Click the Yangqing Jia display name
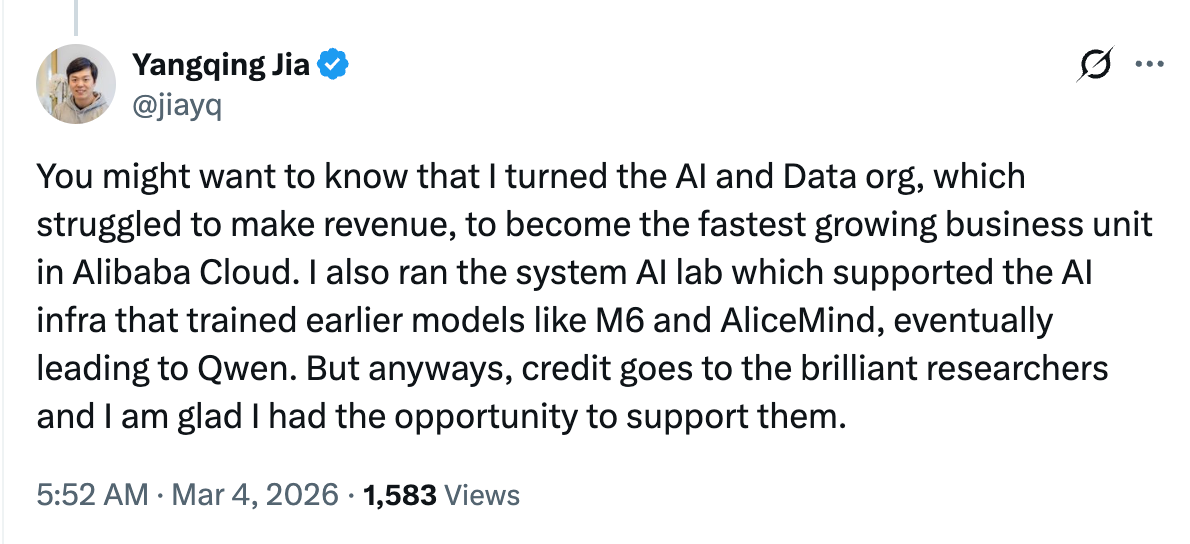This screenshot has width=1190, height=544. click(x=222, y=67)
